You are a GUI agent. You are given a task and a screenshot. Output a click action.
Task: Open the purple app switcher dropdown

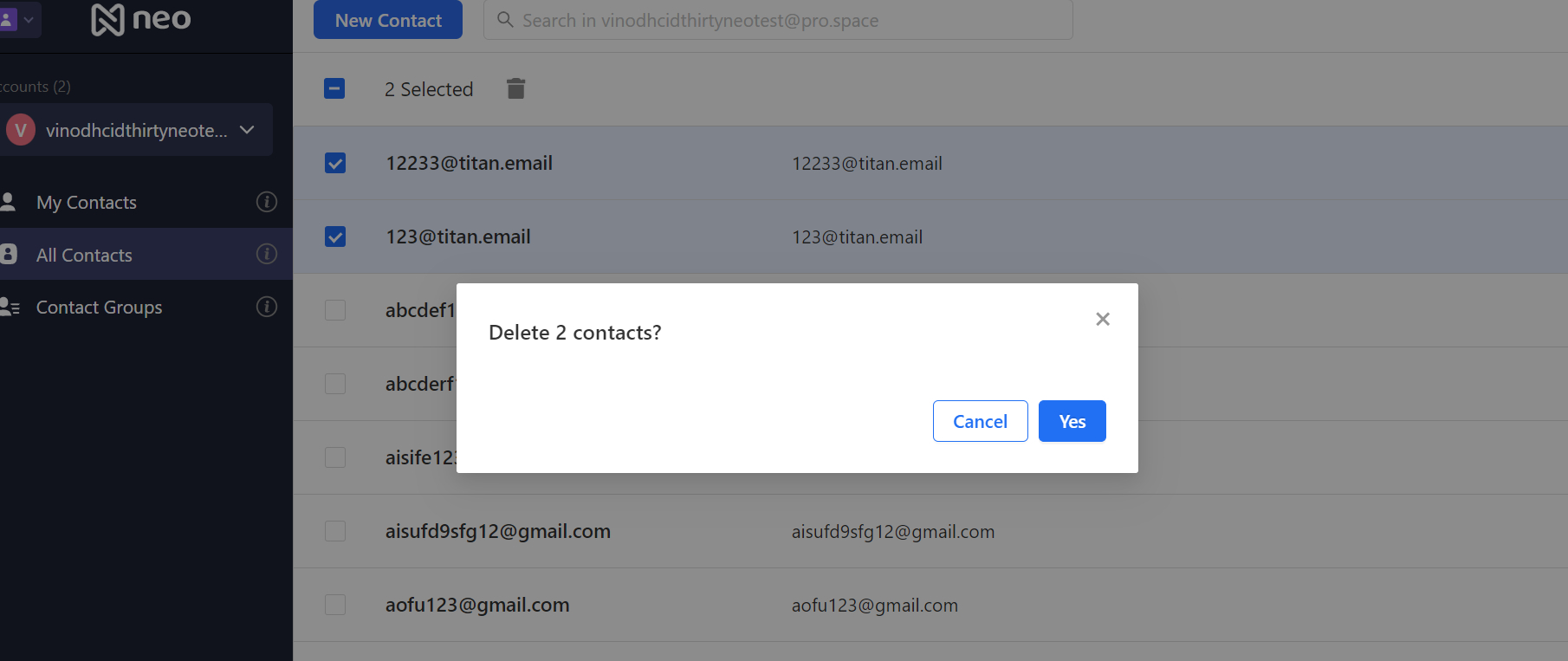[x=17, y=19]
